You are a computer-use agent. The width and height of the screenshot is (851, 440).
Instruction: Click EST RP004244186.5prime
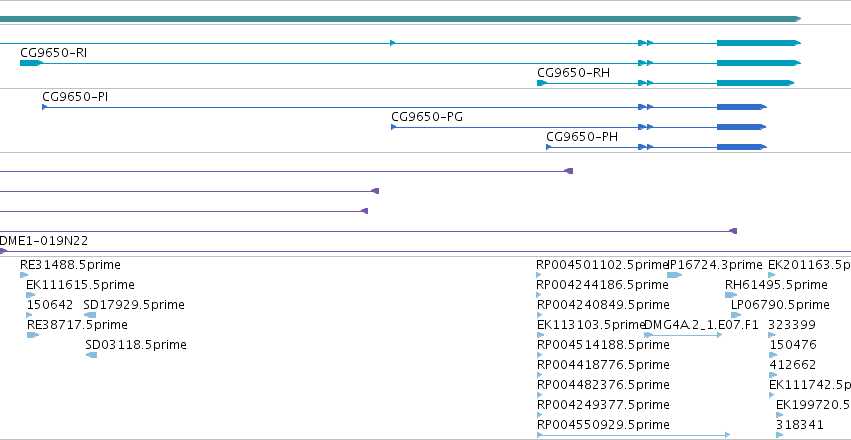tap(602, 285)
